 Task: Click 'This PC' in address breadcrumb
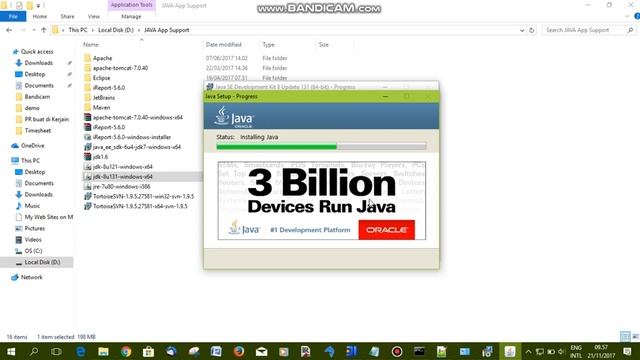coord(78,30)
